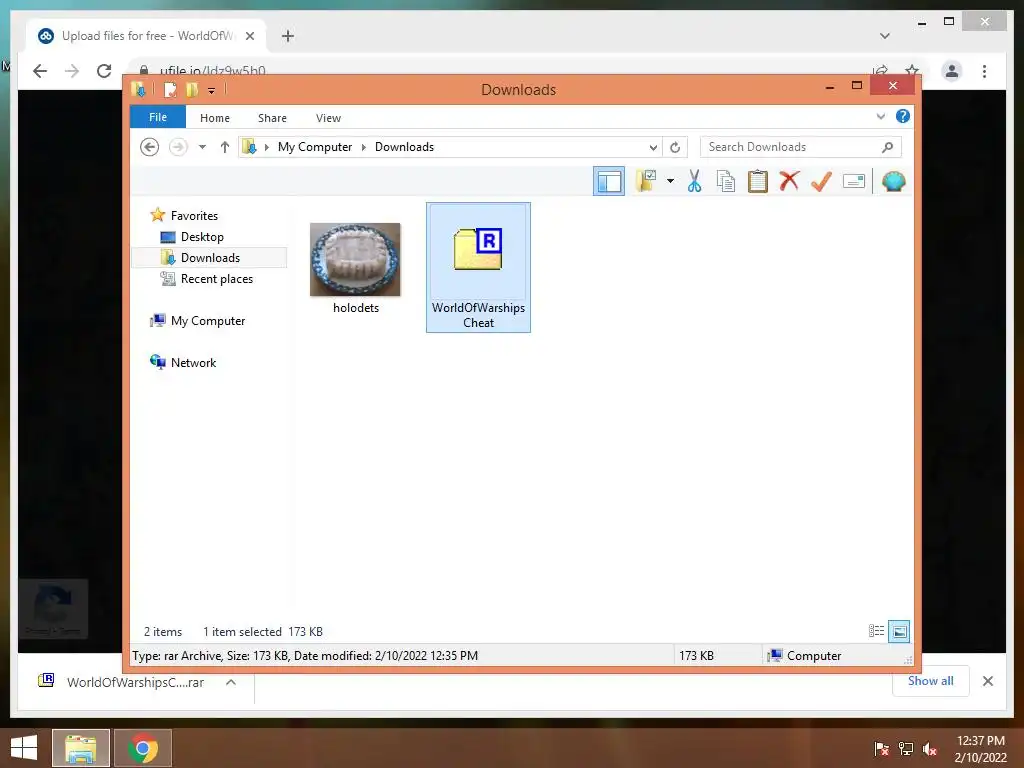Expand breadcrumb arrow before My Computer
This screenshot has width=1024, height=768.
click(x=266, y=147)
